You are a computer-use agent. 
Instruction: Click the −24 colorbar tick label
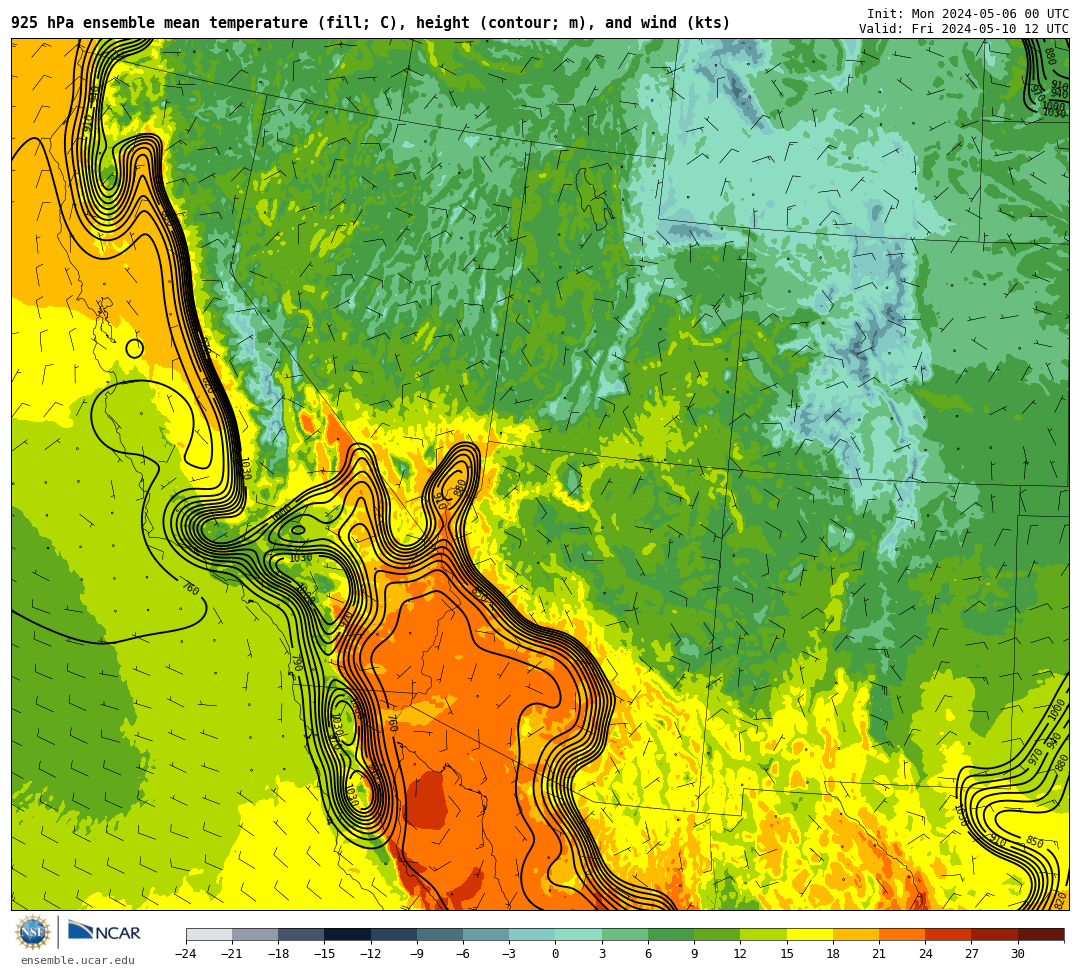pyautogui.click(x=187, y=954)
